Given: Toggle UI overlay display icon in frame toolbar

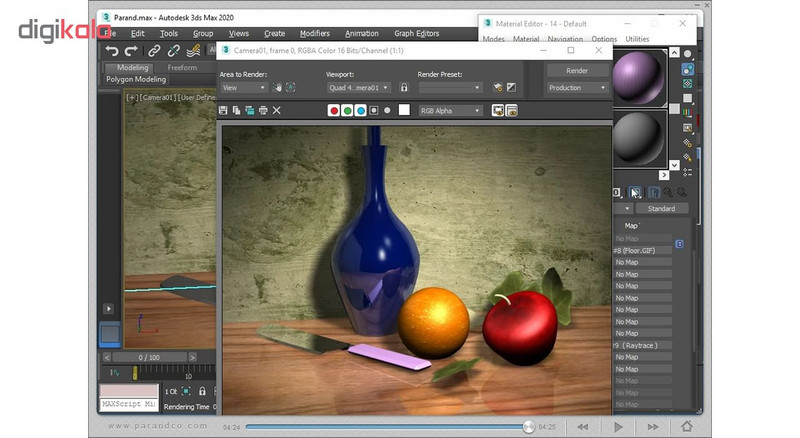Looking at the screenshot, I should tap(497, 110).
